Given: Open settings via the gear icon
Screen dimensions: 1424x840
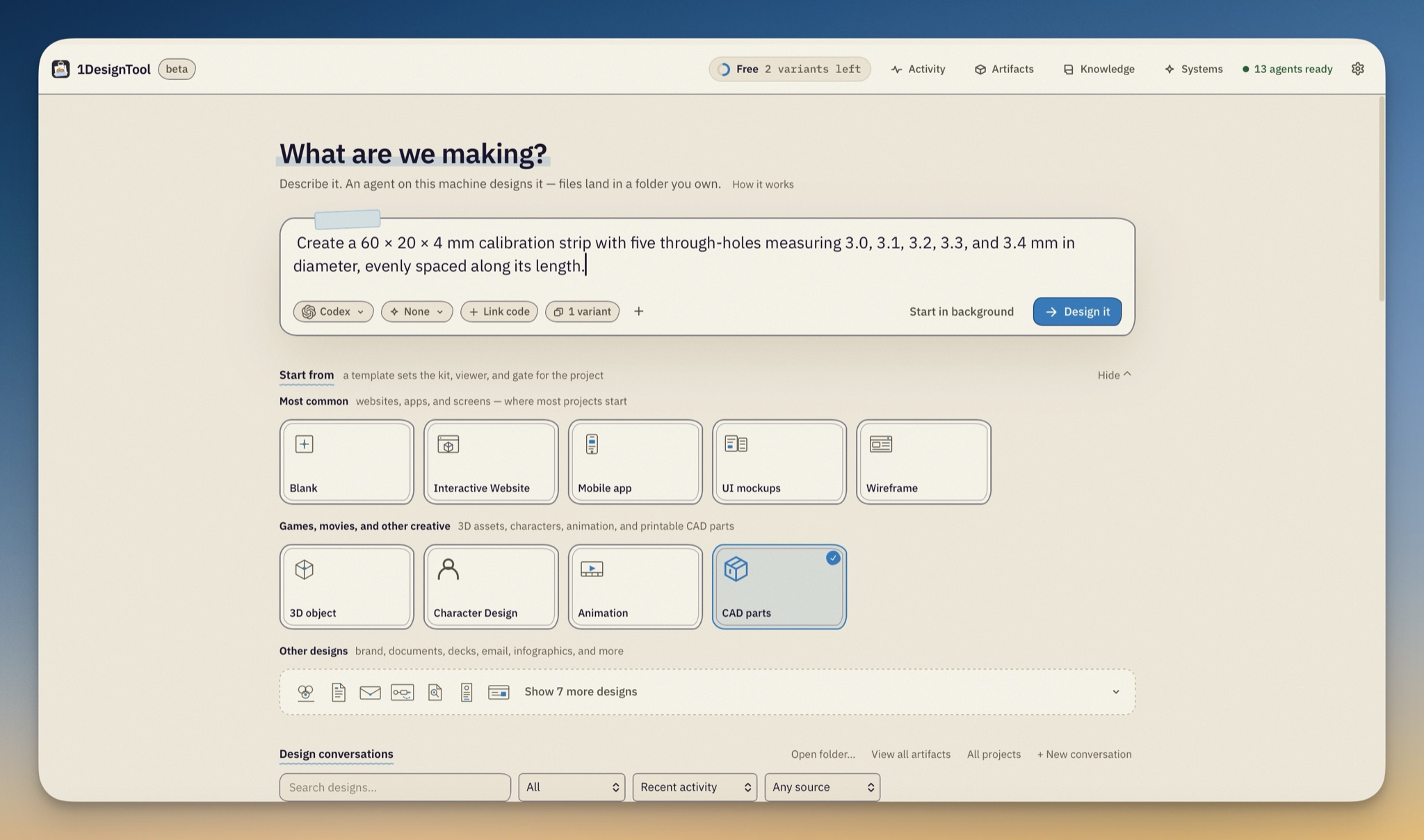Looking at the screenshot, I should [1357, 69].
